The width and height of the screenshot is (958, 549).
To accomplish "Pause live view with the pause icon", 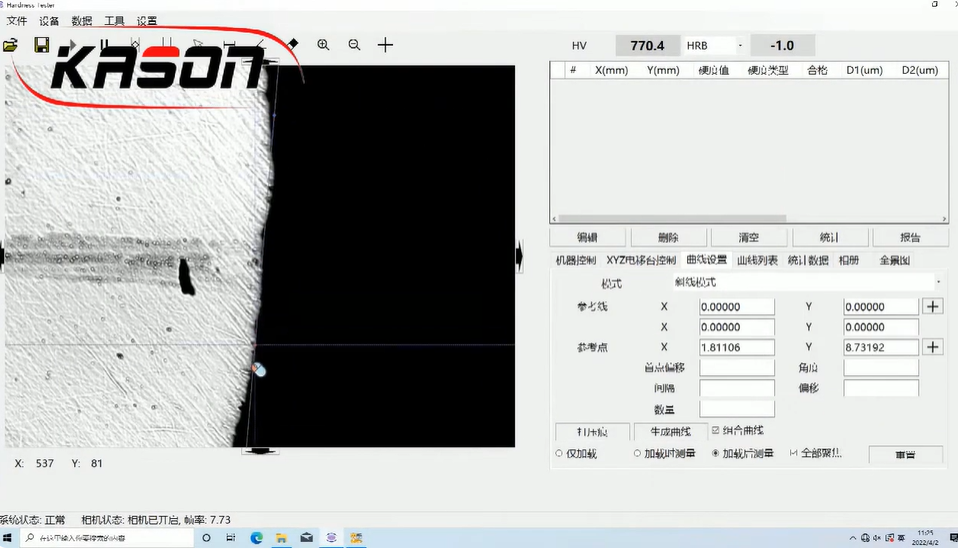I will click(104, 45).
